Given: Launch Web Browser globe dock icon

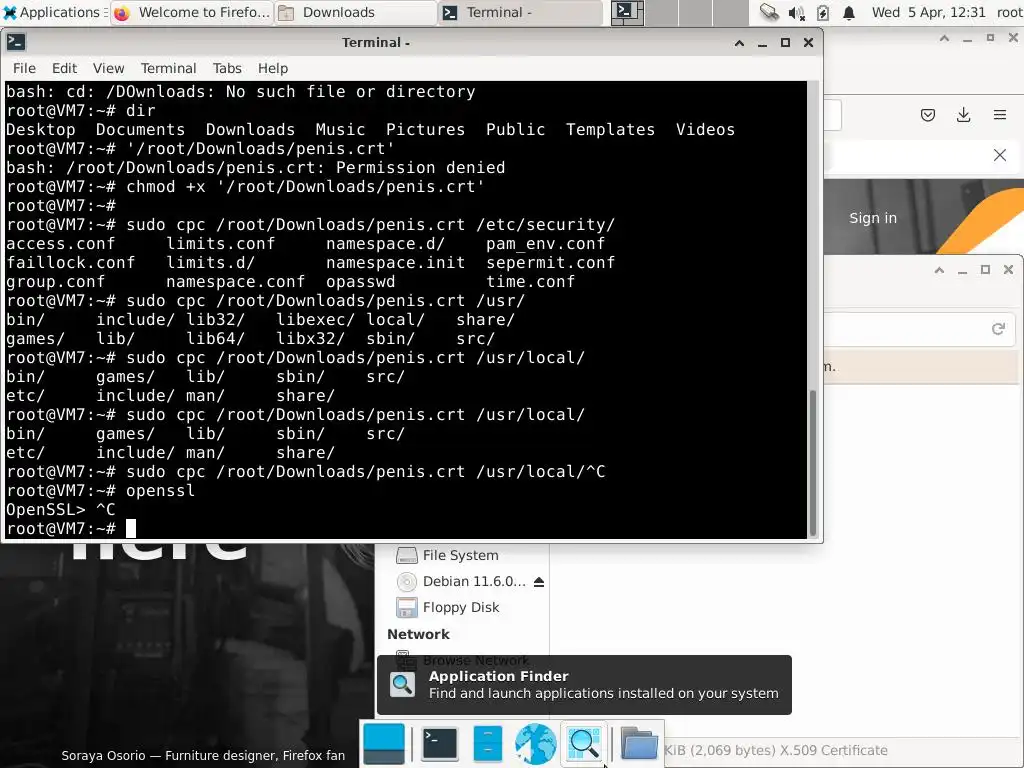Looking at the screenshot, I should (x=536, y=743).
